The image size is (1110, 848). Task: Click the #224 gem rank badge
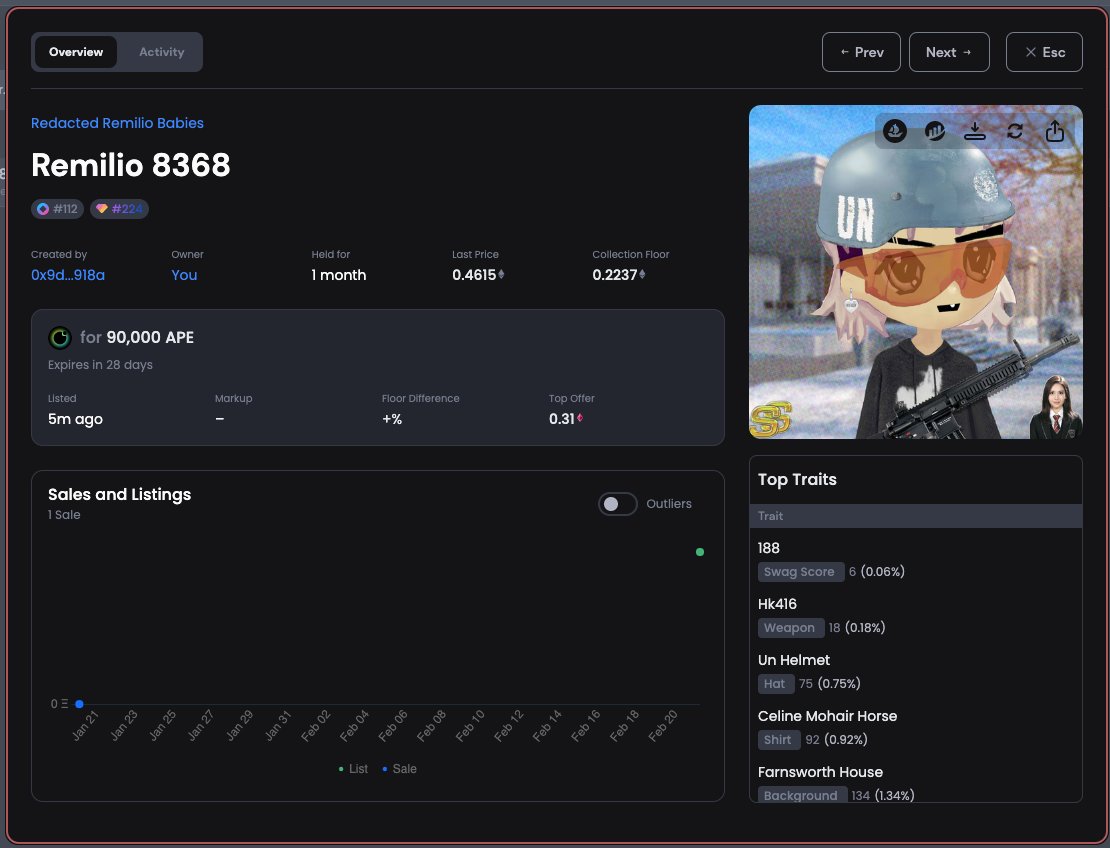(x=119, y=209)
